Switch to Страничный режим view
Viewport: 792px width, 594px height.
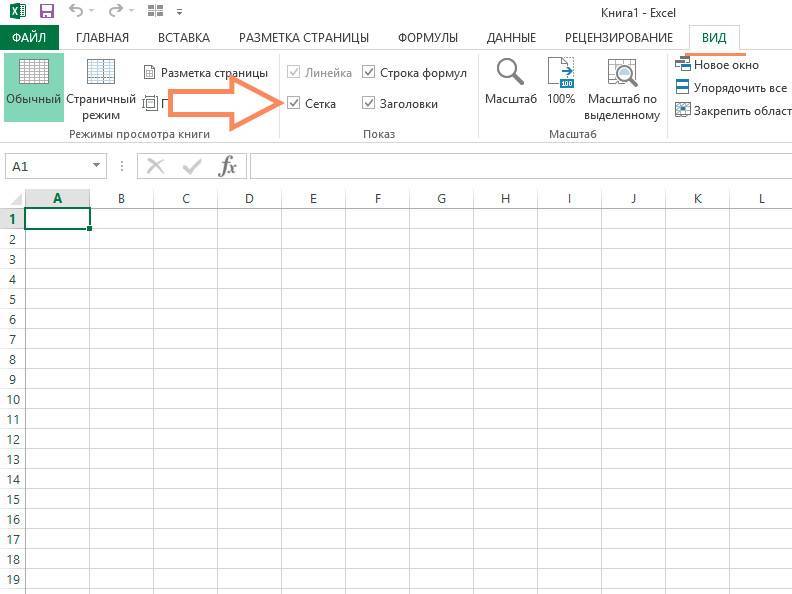click(101, 87)
